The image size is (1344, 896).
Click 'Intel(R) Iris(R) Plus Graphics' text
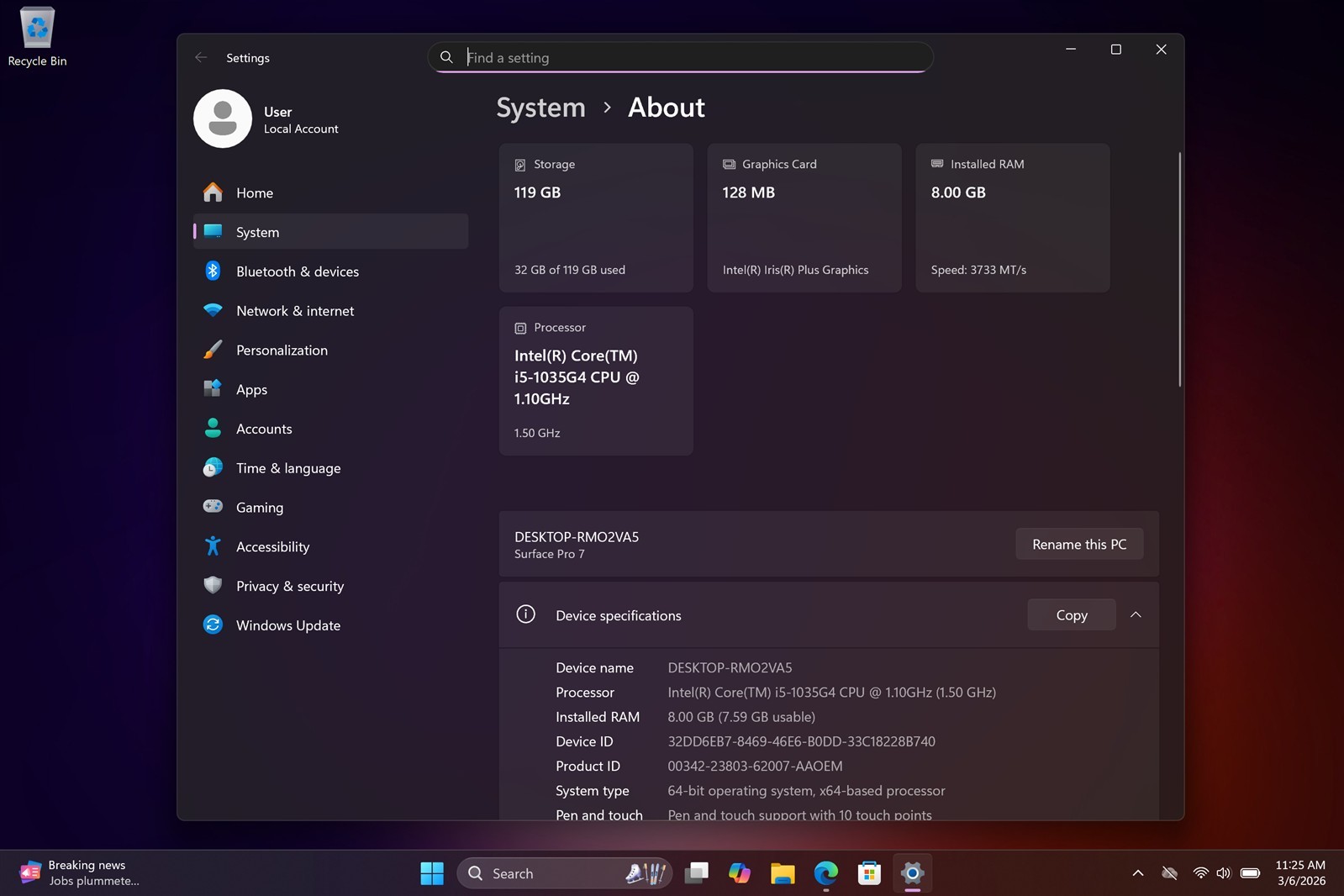795,270
